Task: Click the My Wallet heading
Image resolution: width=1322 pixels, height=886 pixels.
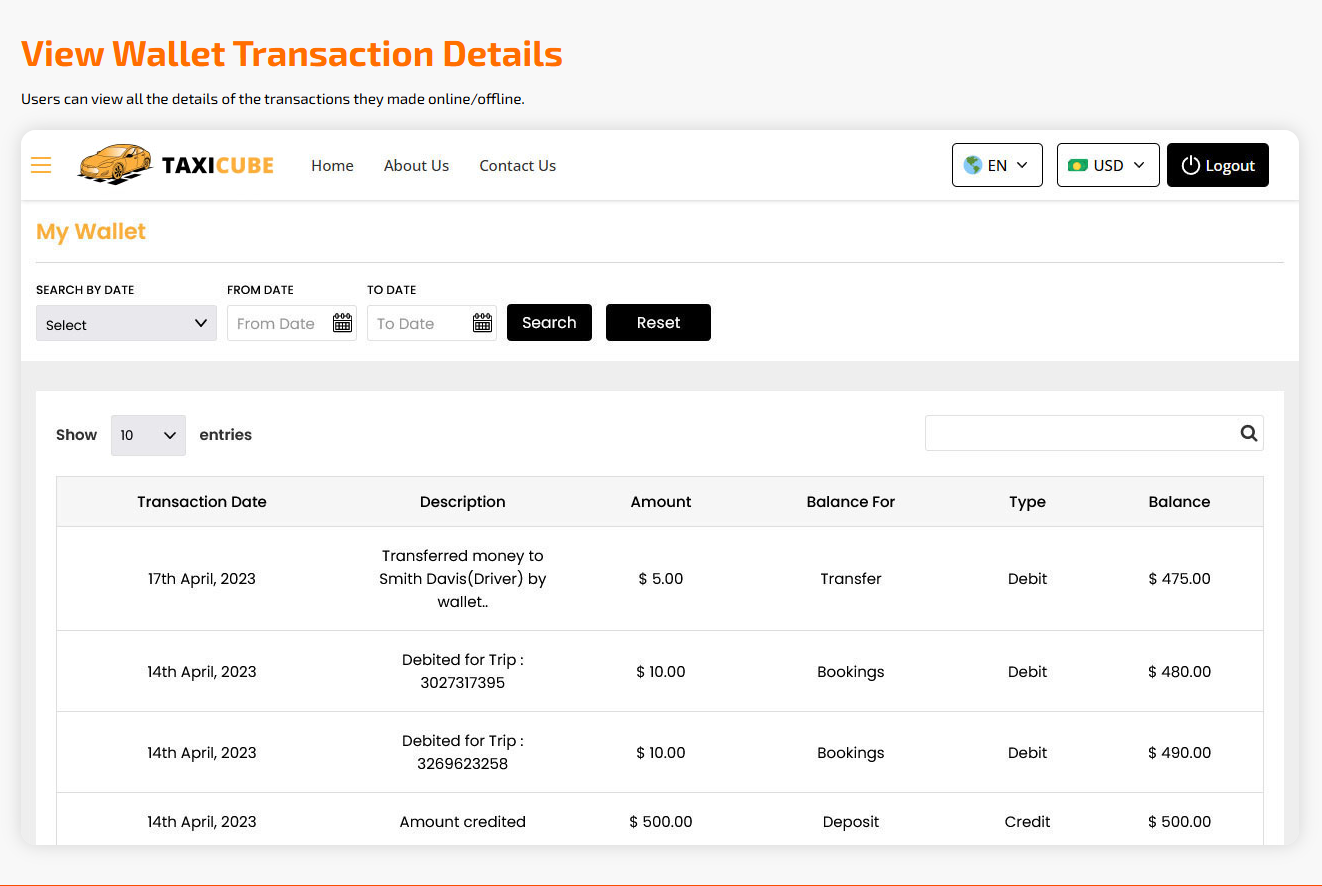Action: pos(91,232)
